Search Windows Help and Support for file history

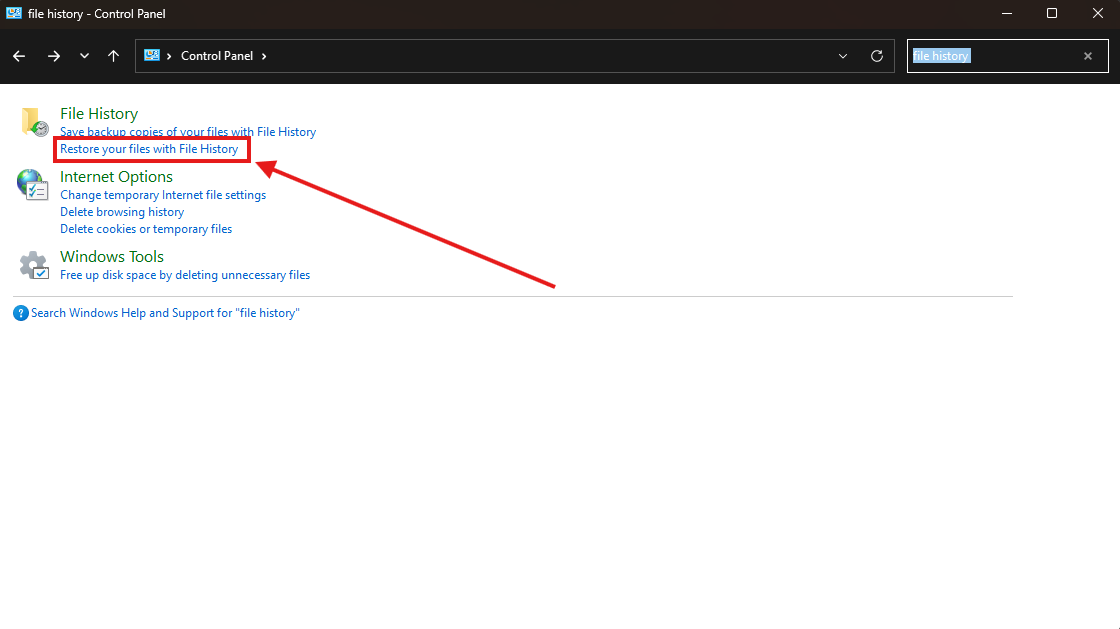(165, 313)
